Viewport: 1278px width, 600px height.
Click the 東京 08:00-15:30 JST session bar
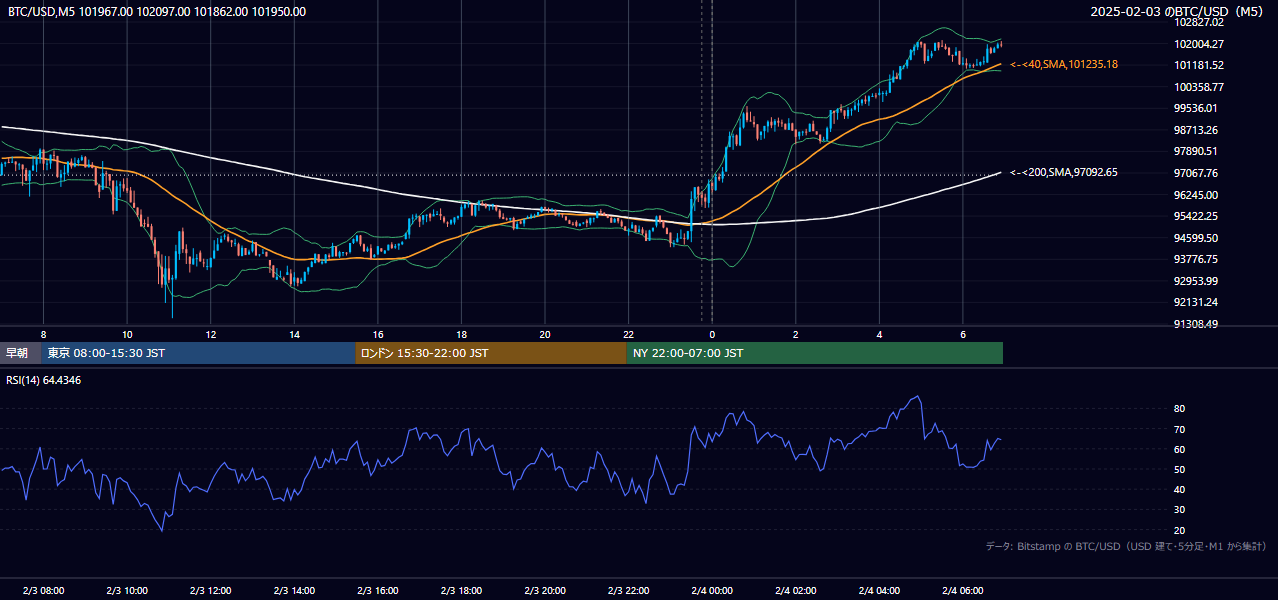(x=198, y=353)
